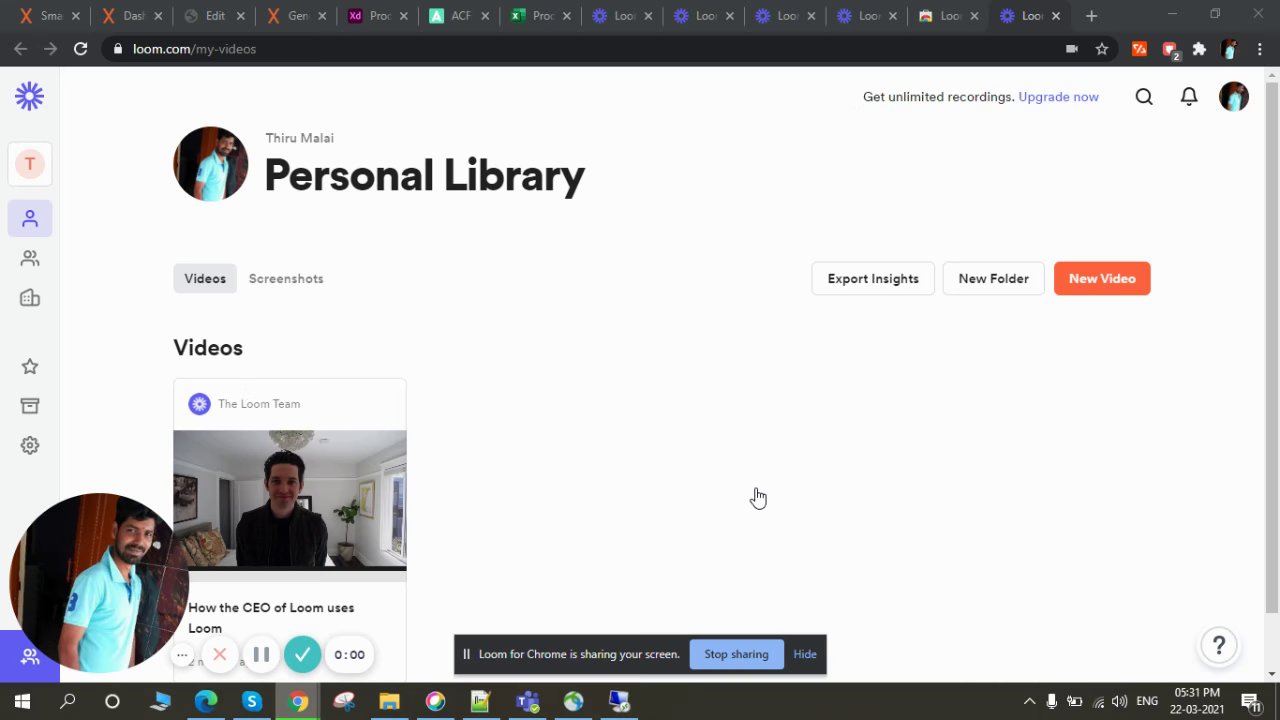Viewport: 1280px width, 720px height.
Task: Finish recording with the green checkmark
Action: (302, 655)
